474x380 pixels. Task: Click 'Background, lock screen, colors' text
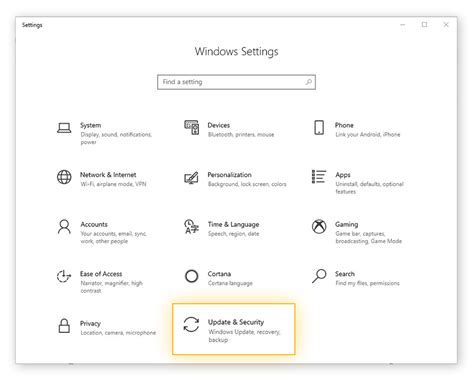[x=247, y=184]
